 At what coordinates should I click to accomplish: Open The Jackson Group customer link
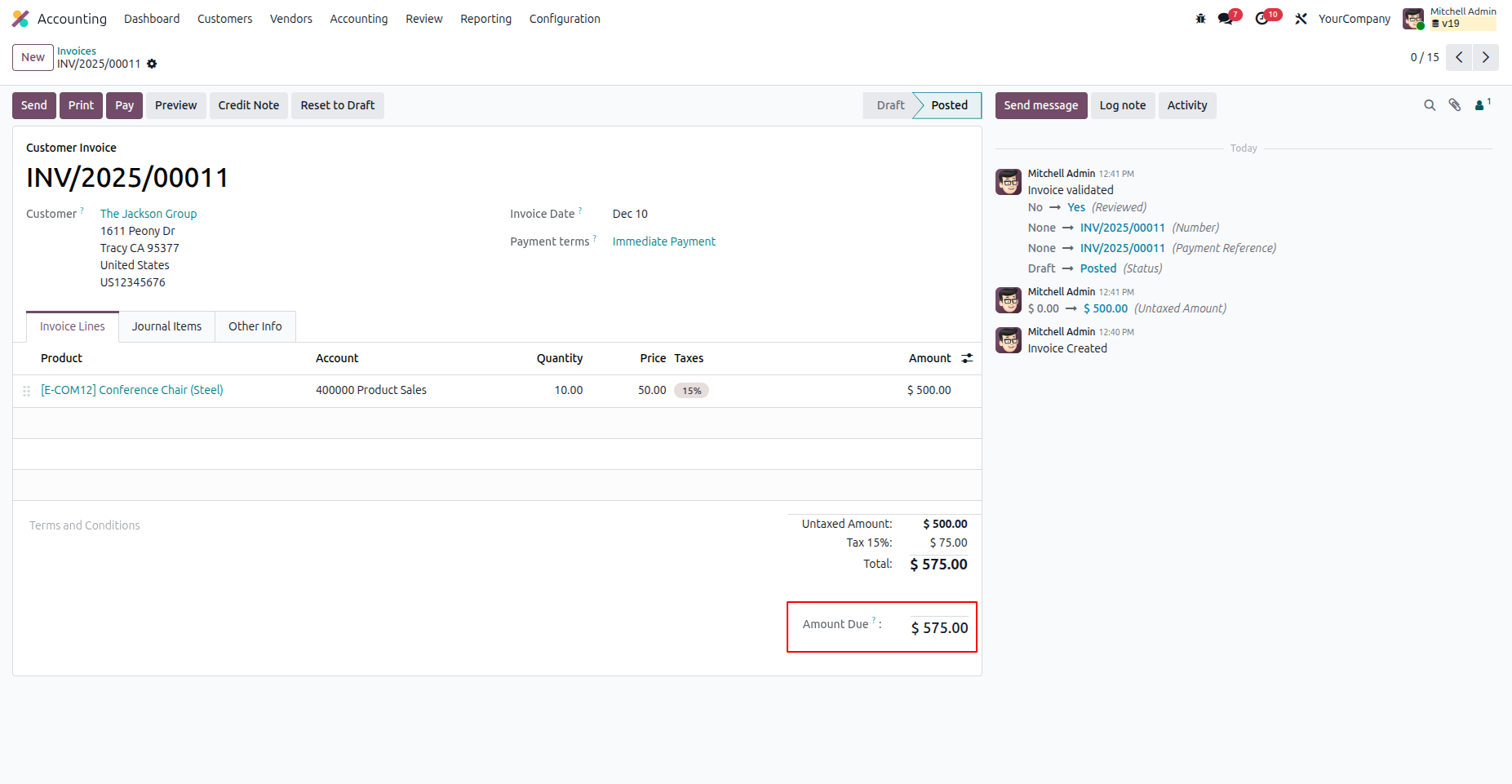149,214
